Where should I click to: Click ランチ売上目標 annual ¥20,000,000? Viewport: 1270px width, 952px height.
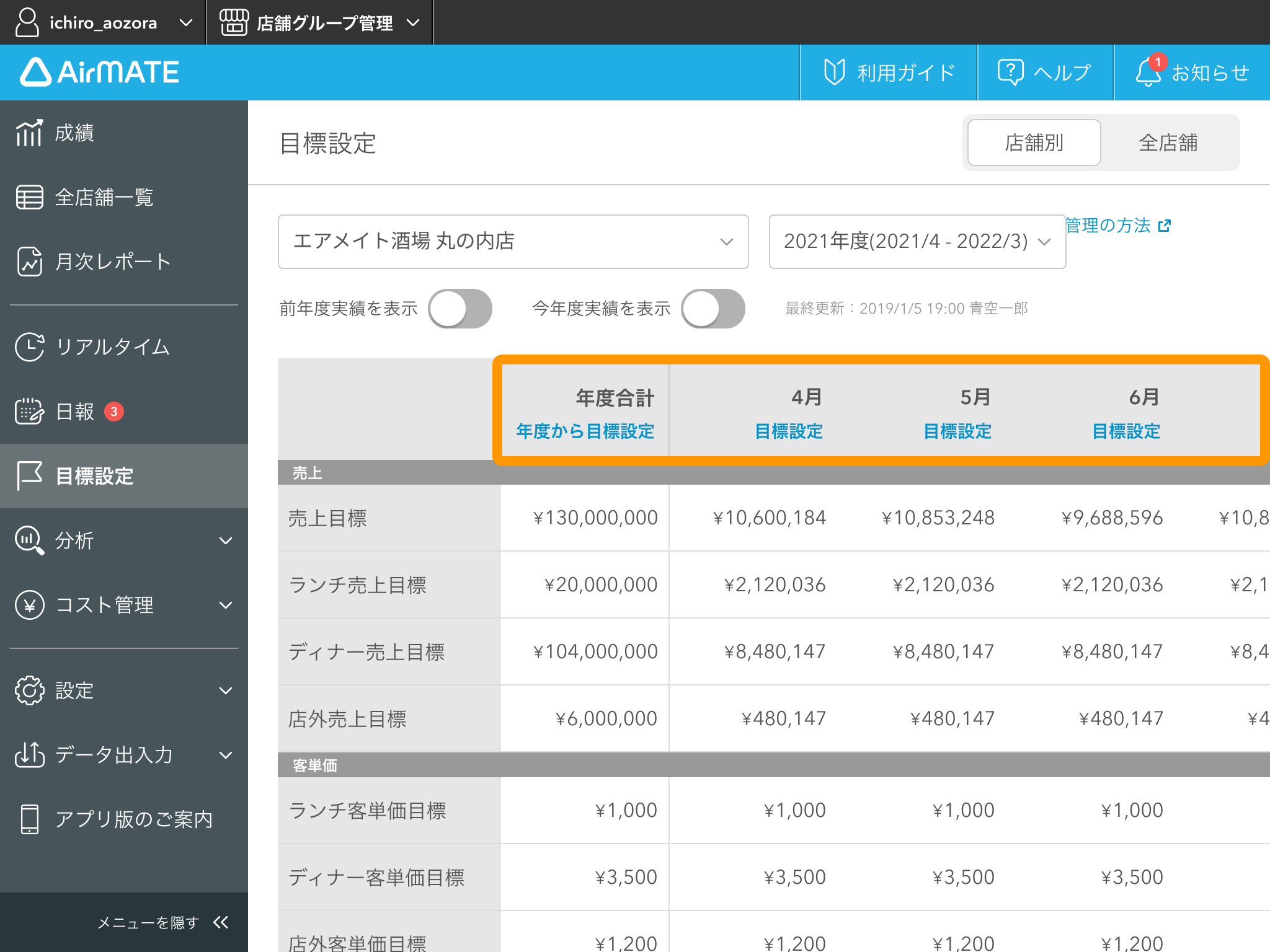(x=600, y=584)
